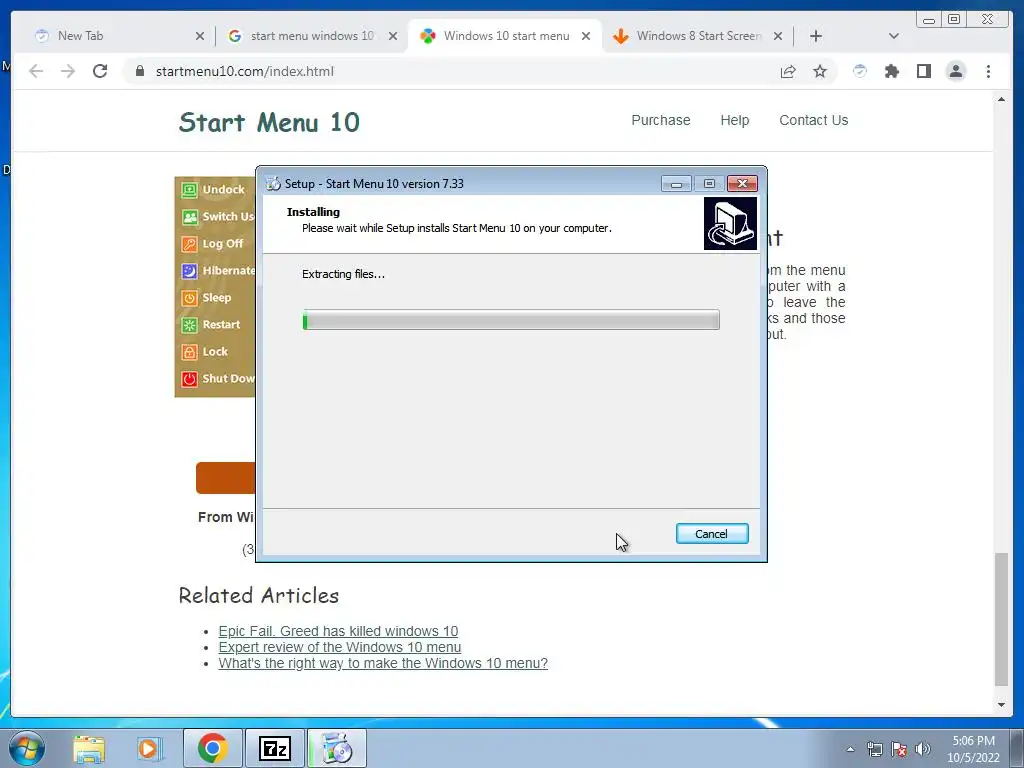Go forward in browser history
This screenshot has height=768, width=1024.
click(68, 71)
